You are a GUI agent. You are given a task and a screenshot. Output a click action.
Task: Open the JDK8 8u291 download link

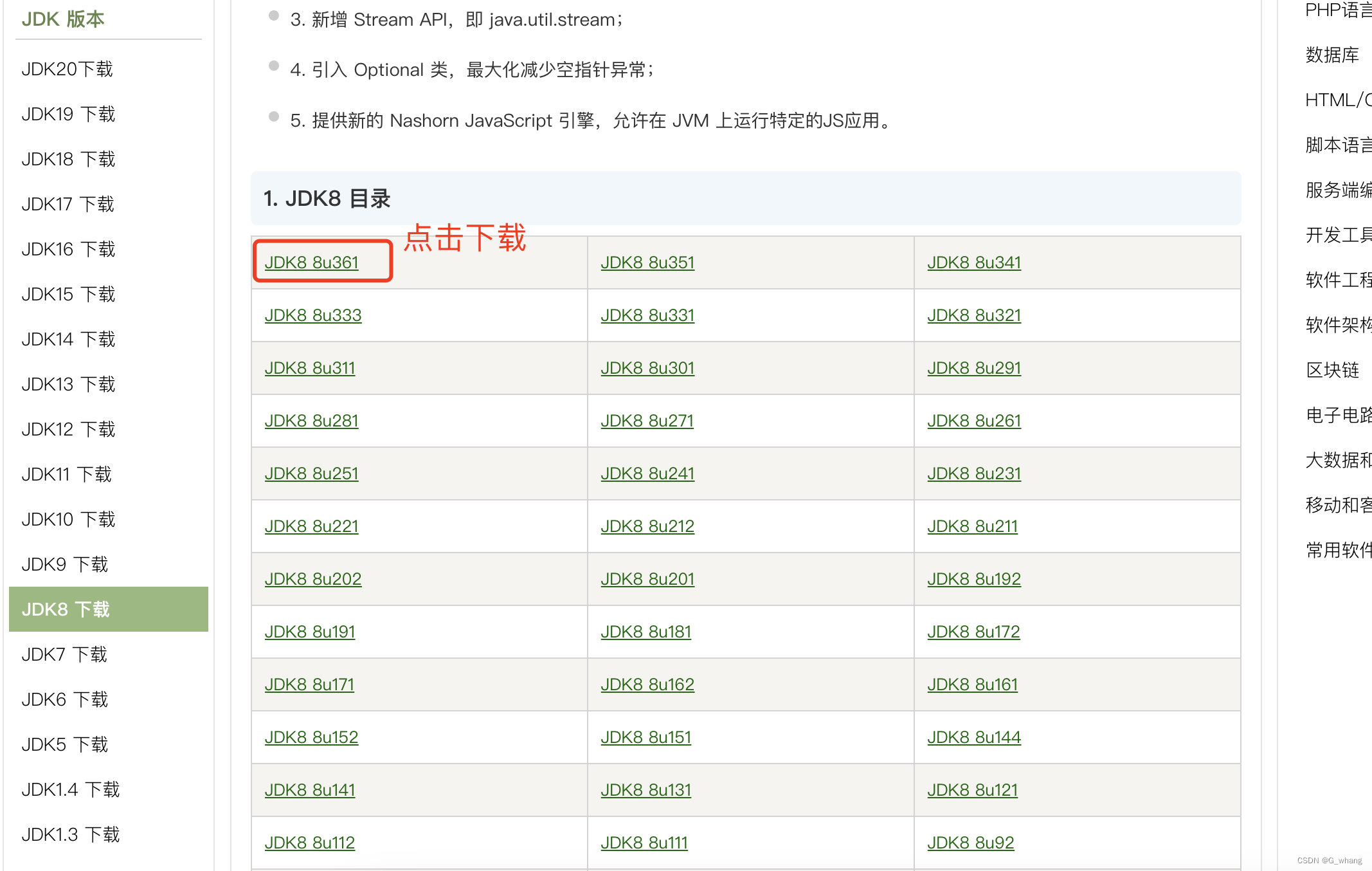click(974, 368)
